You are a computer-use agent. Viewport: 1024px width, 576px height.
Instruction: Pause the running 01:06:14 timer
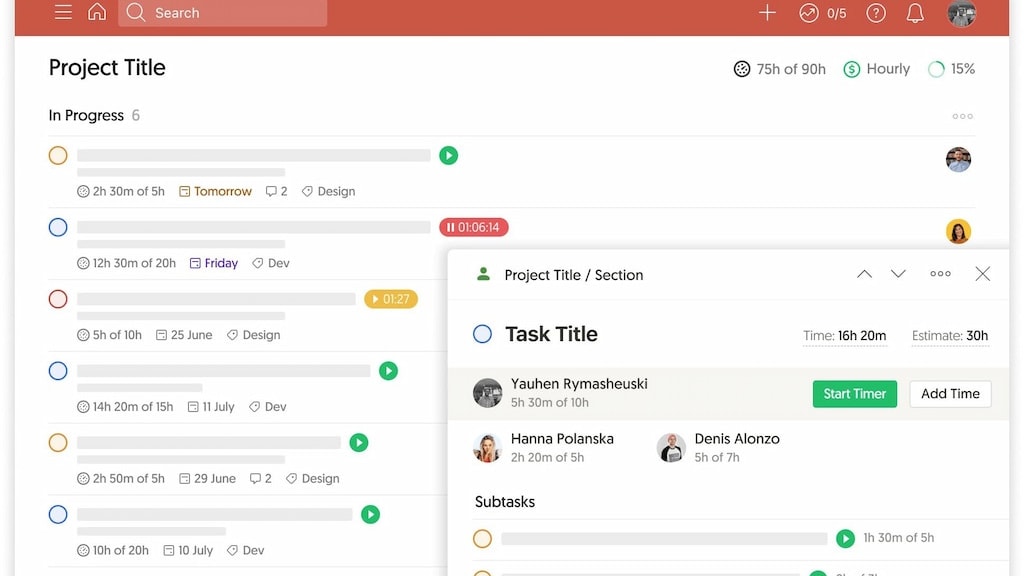(474, 227)
